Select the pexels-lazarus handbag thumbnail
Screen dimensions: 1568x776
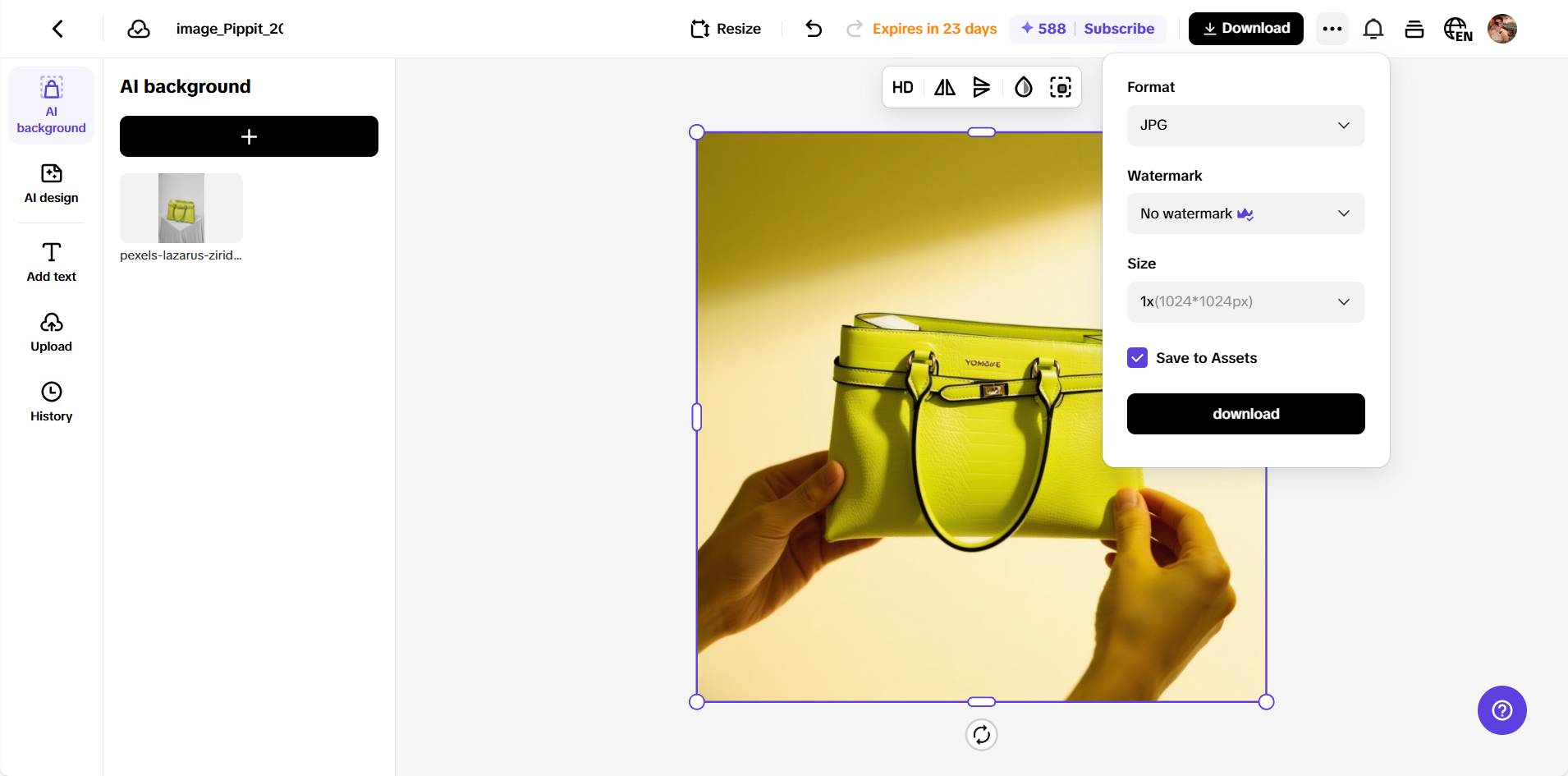coord(181,208)
